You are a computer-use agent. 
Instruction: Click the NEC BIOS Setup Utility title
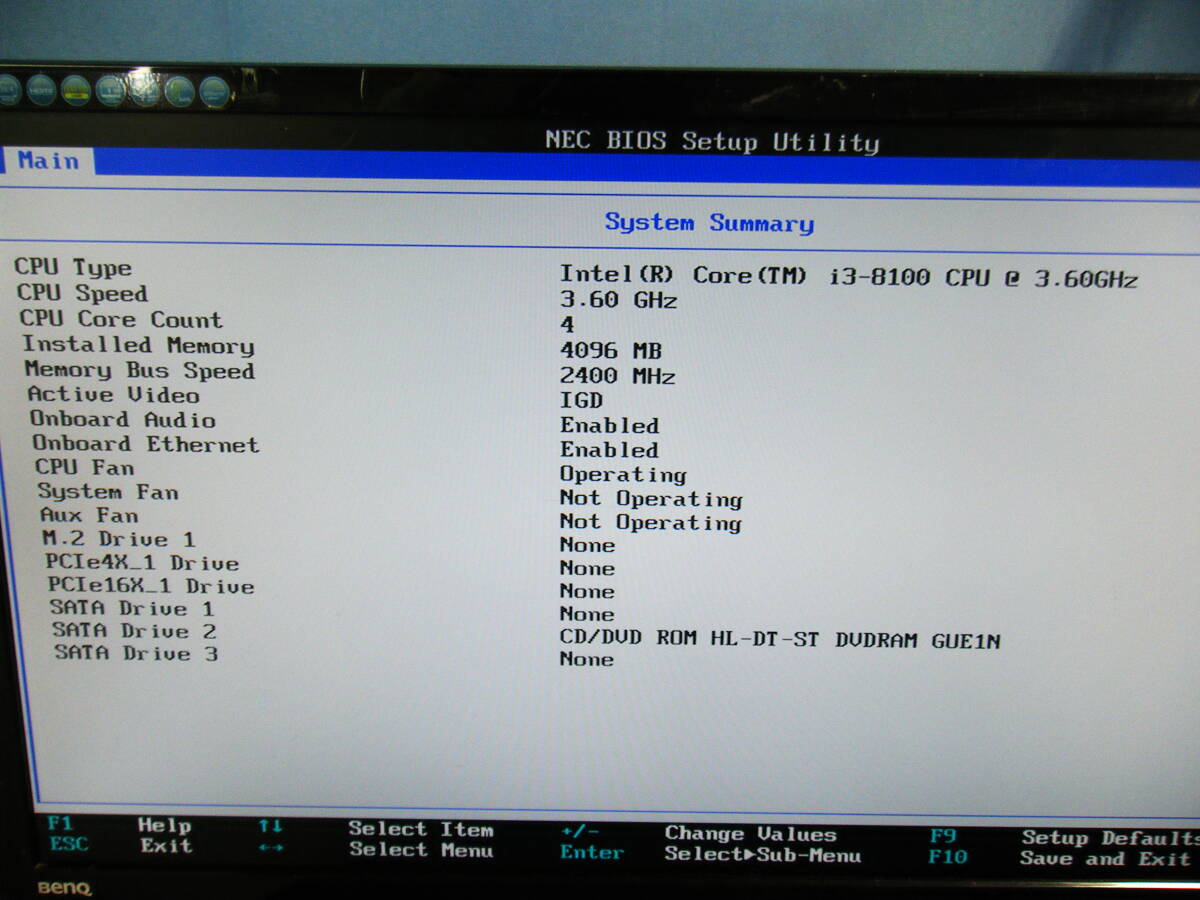pos(712,141)
